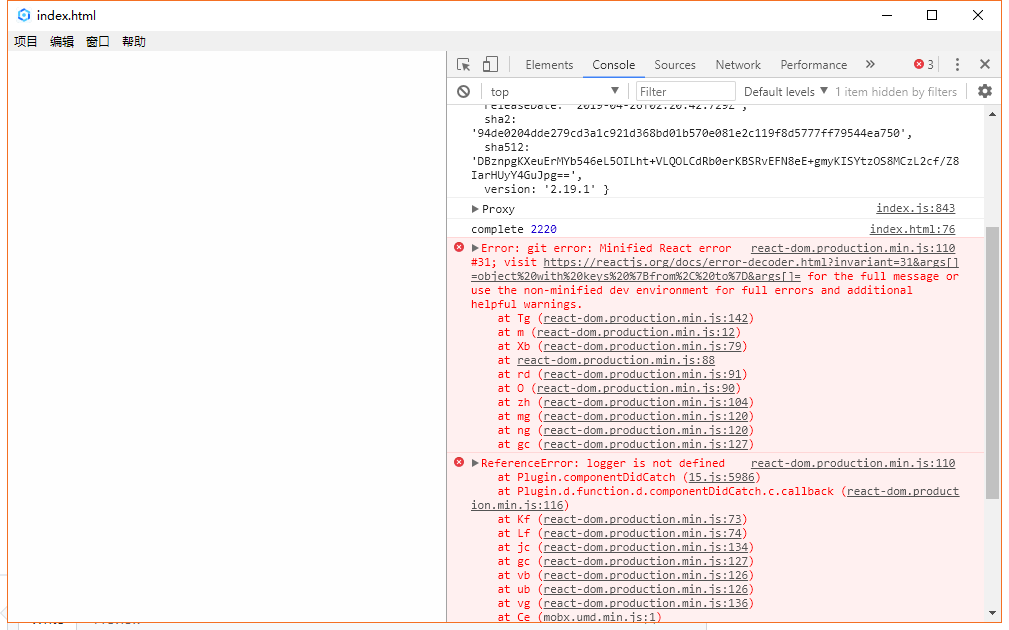The width and height of the screenshot is (1009, 630).
Task: Switch to the Network tab
Action: click(737, 65)
